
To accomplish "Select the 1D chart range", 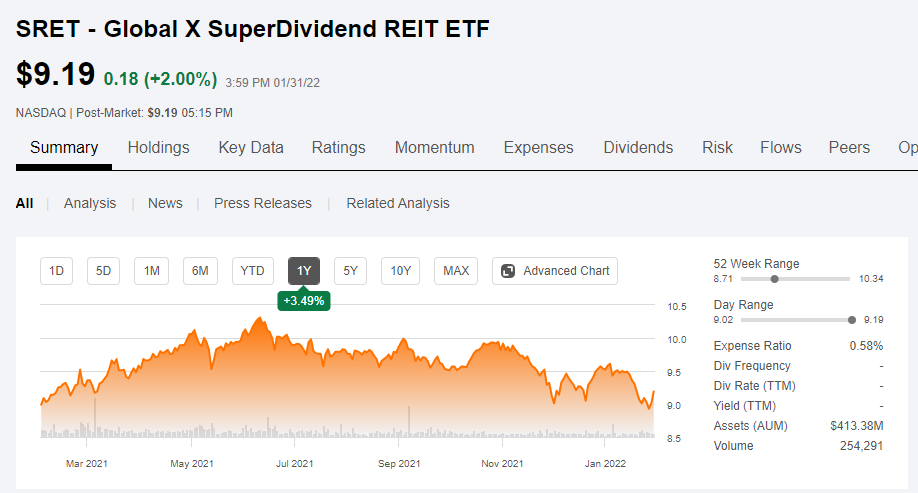I will point(56,271).
